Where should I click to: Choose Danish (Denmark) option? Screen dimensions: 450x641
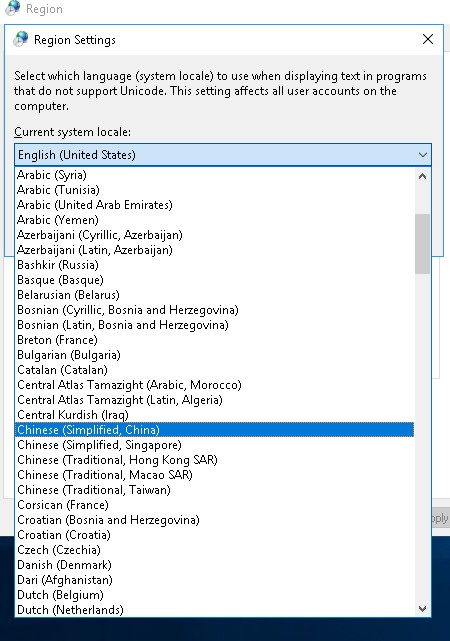[215, 565]
